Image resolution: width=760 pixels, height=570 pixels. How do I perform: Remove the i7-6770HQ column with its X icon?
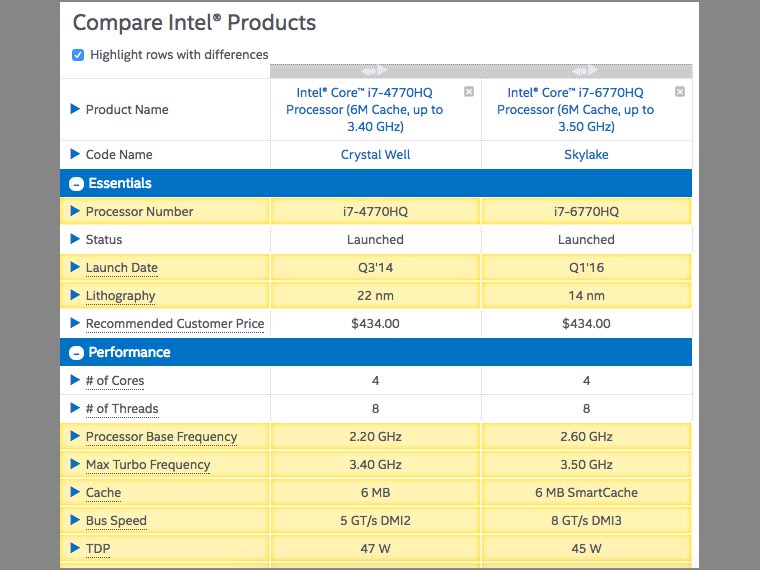(x=680, y=92)
